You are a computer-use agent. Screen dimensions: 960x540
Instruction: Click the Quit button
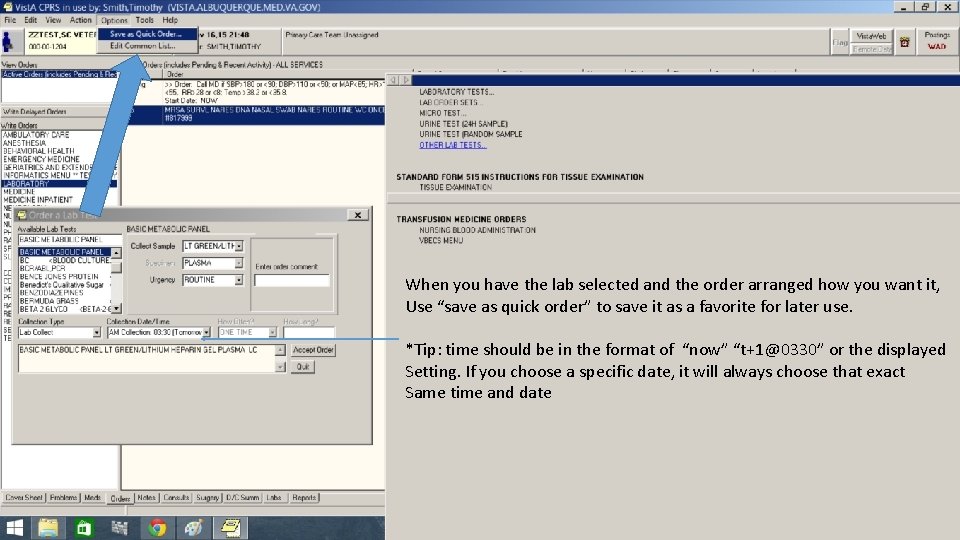coord(303,367)
